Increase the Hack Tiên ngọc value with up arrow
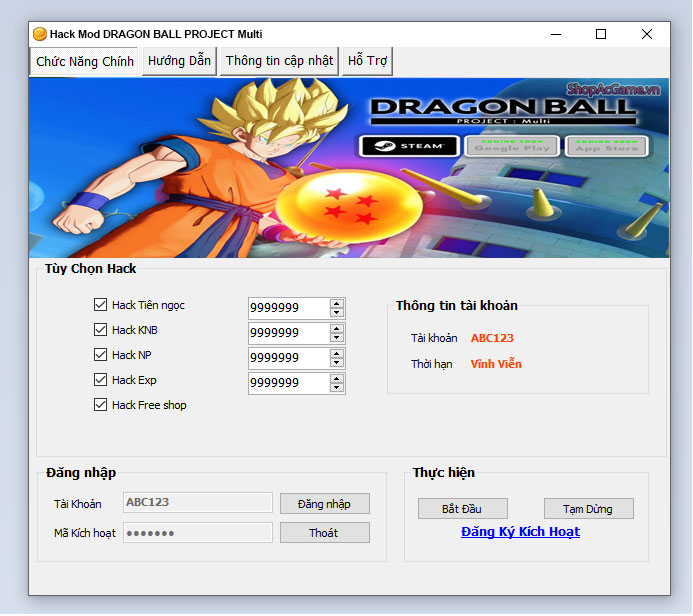Screen dimensions: 693x616 click(x=337, y=304)
